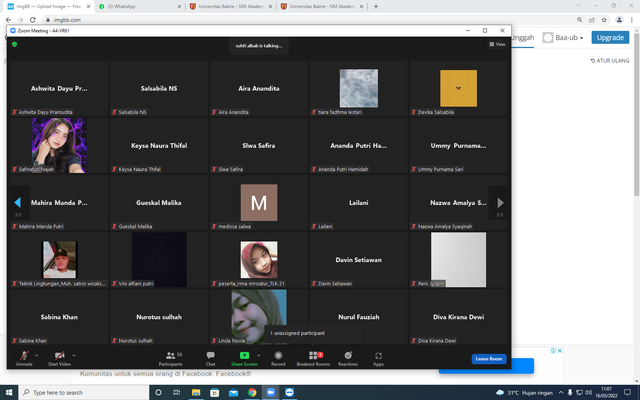Open Google Chrome from taskbar
Image resolution: width=640 pixels, height=400 pixels.
pyautogui.click(x=252, y=392)
